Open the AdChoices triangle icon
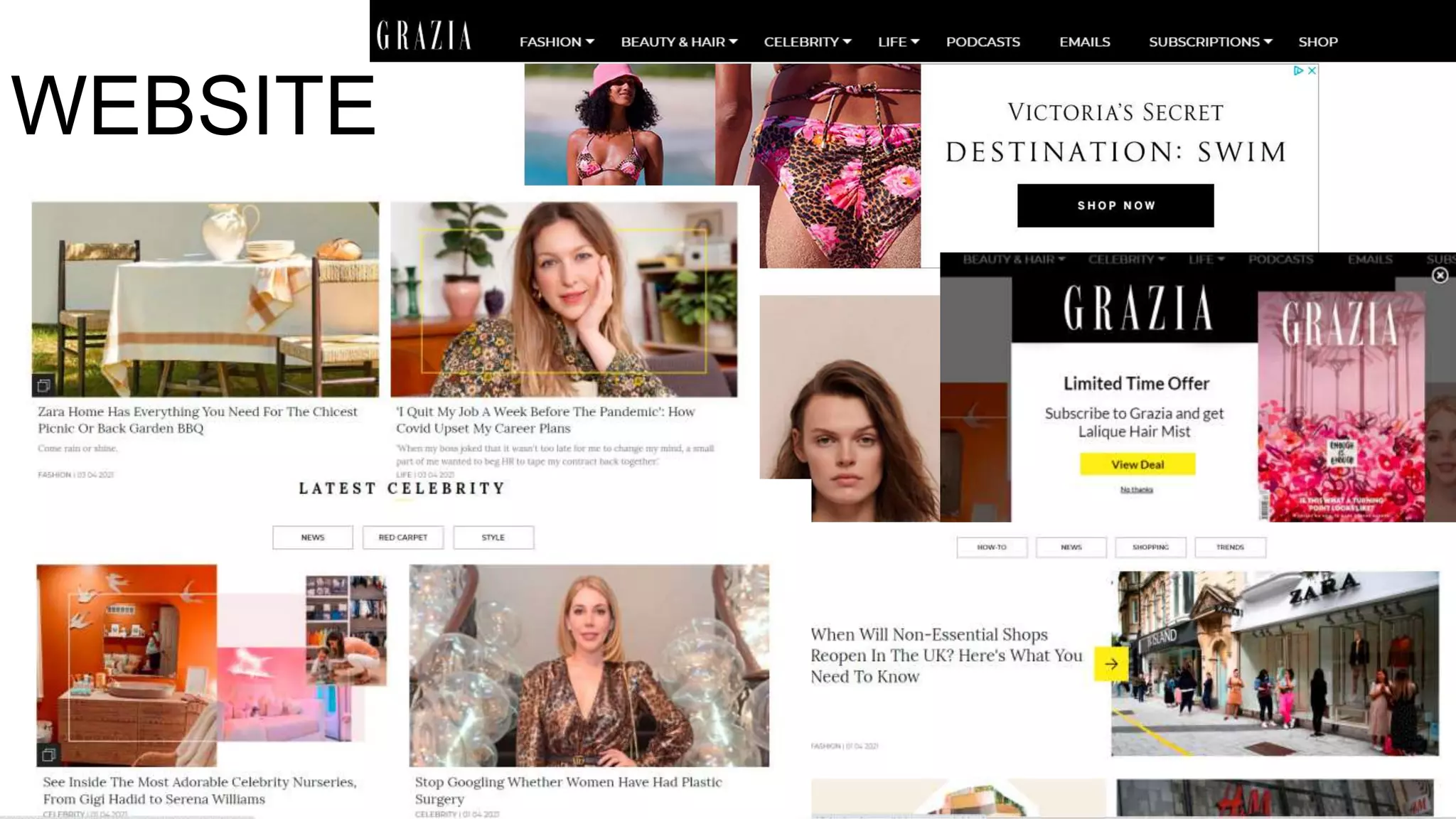Image resolution: width=1456 pixels, height=819 pixels. (1298, 70)
